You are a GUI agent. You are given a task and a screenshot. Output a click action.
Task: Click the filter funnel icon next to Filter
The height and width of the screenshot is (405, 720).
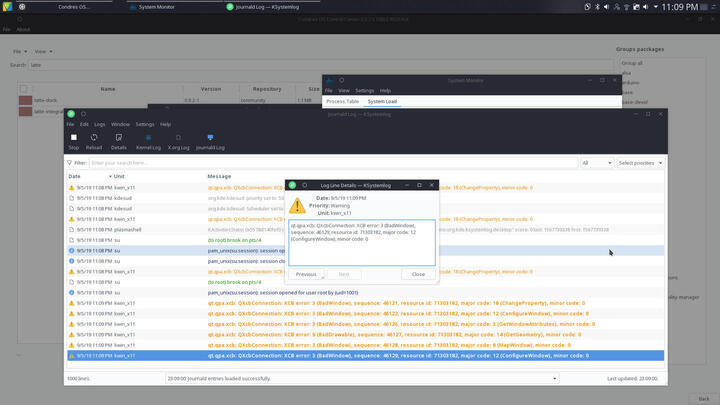(69, 163)
